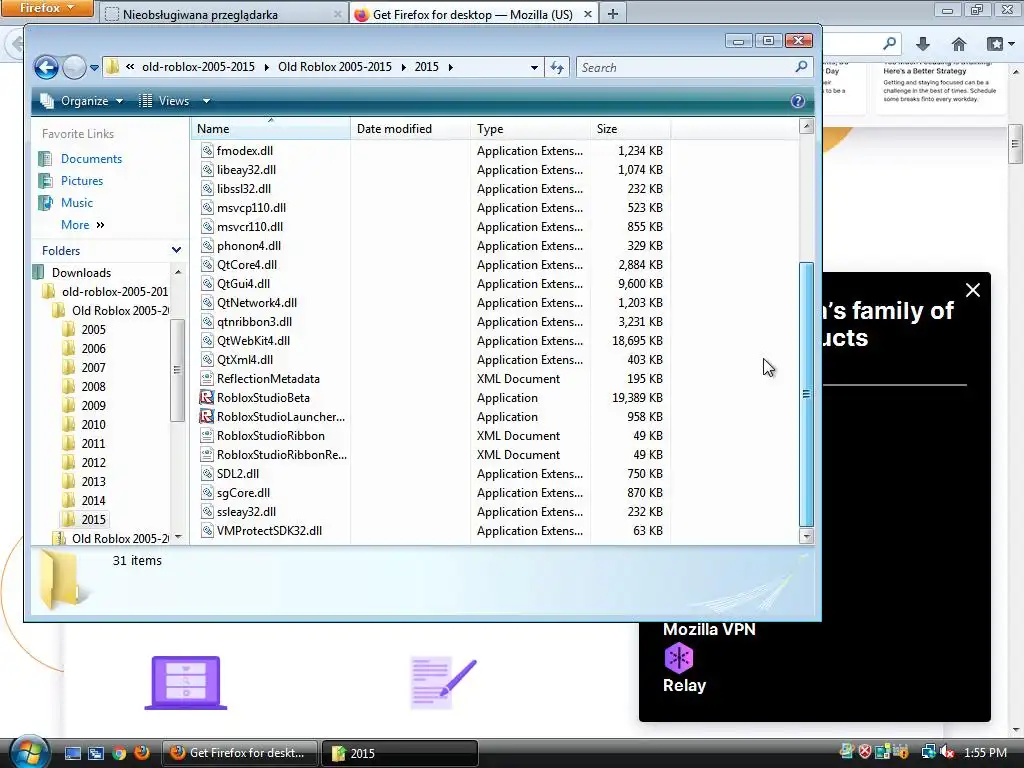Open the Organize menu
Screen dimensions: 1024x768
(82, 101)
